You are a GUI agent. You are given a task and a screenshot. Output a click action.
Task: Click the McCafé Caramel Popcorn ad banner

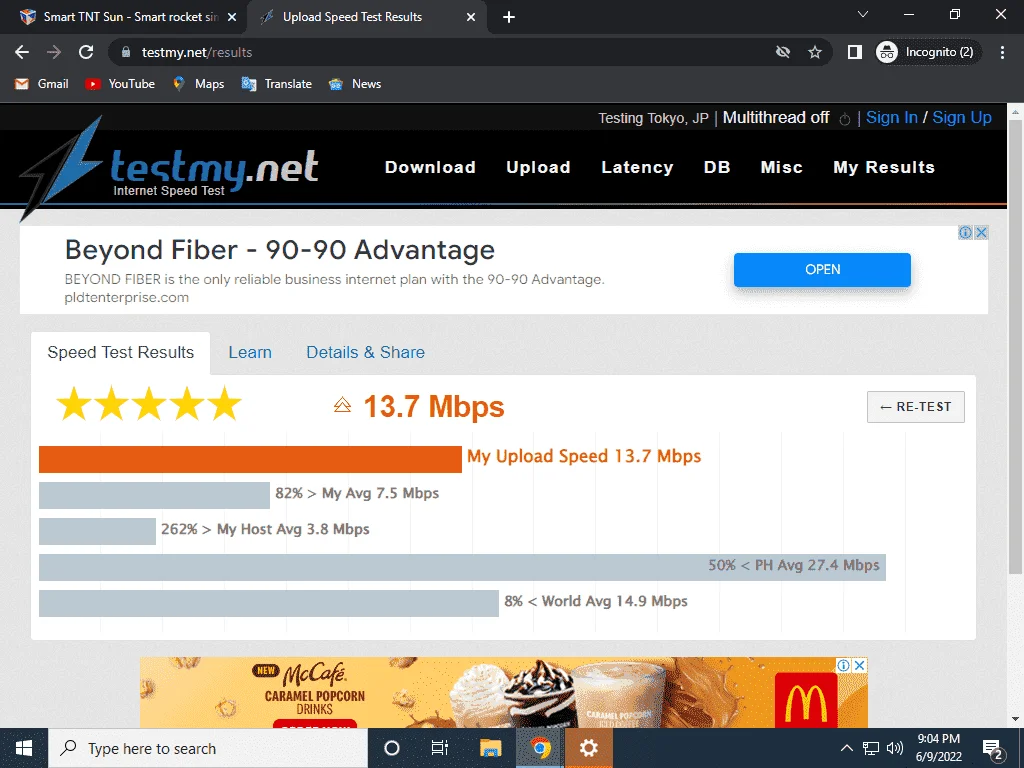pyautogui.click(x=504, y=692)
